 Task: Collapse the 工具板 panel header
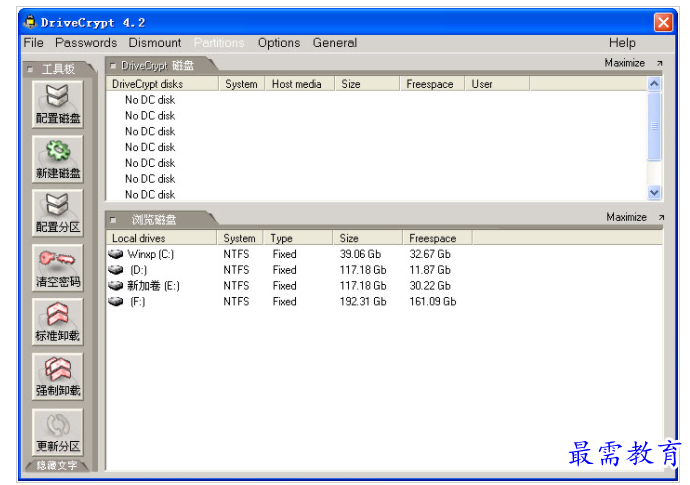click(x=30, y=69)
